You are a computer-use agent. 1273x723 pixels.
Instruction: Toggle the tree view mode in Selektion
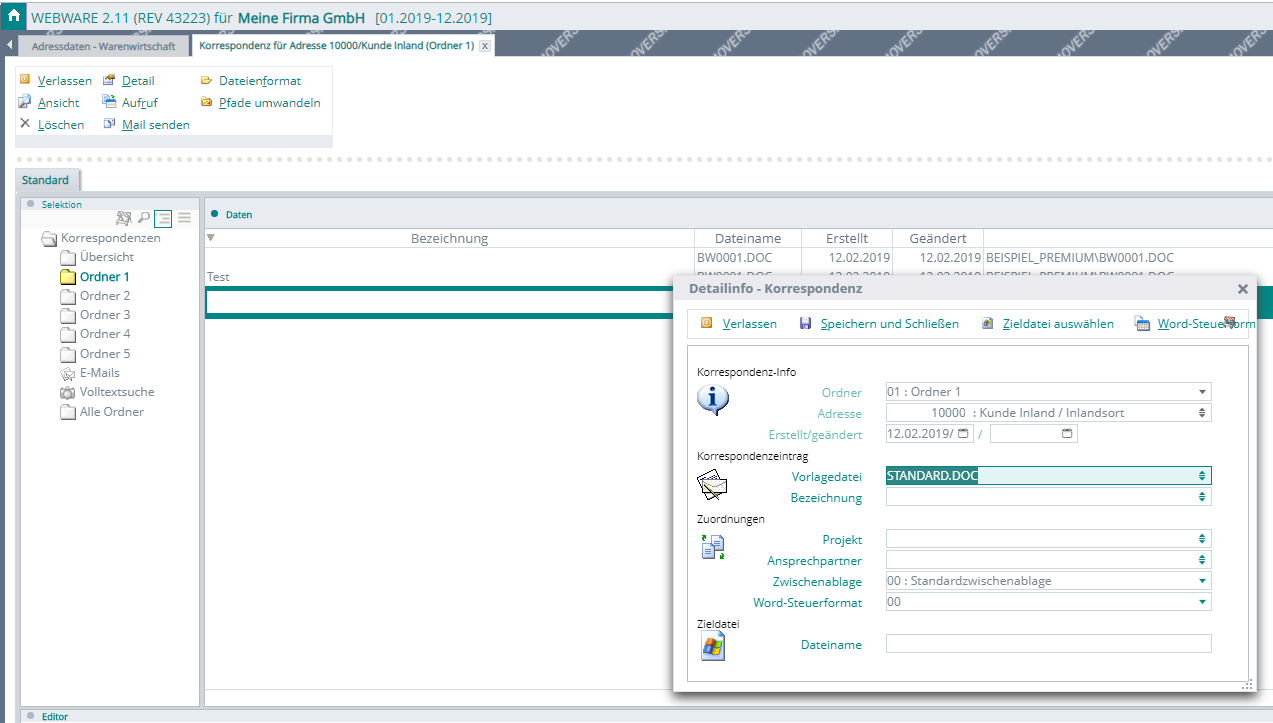pos(163,218)
